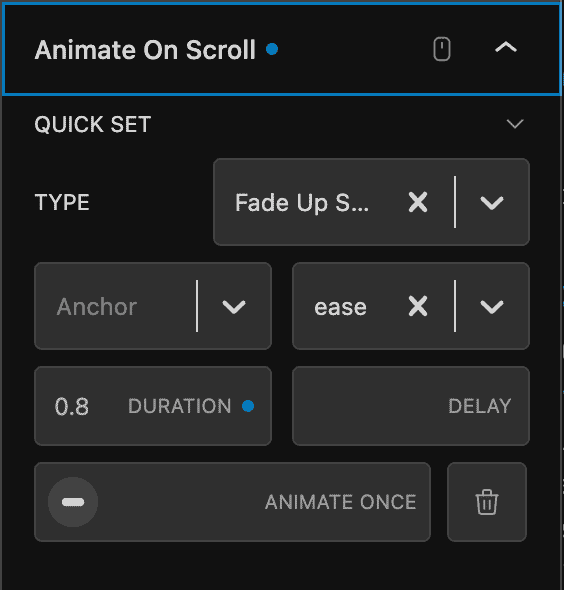The image size is (564, 590).
Task: Click the ANIMATE ONCE label
Action: [341, 502]
